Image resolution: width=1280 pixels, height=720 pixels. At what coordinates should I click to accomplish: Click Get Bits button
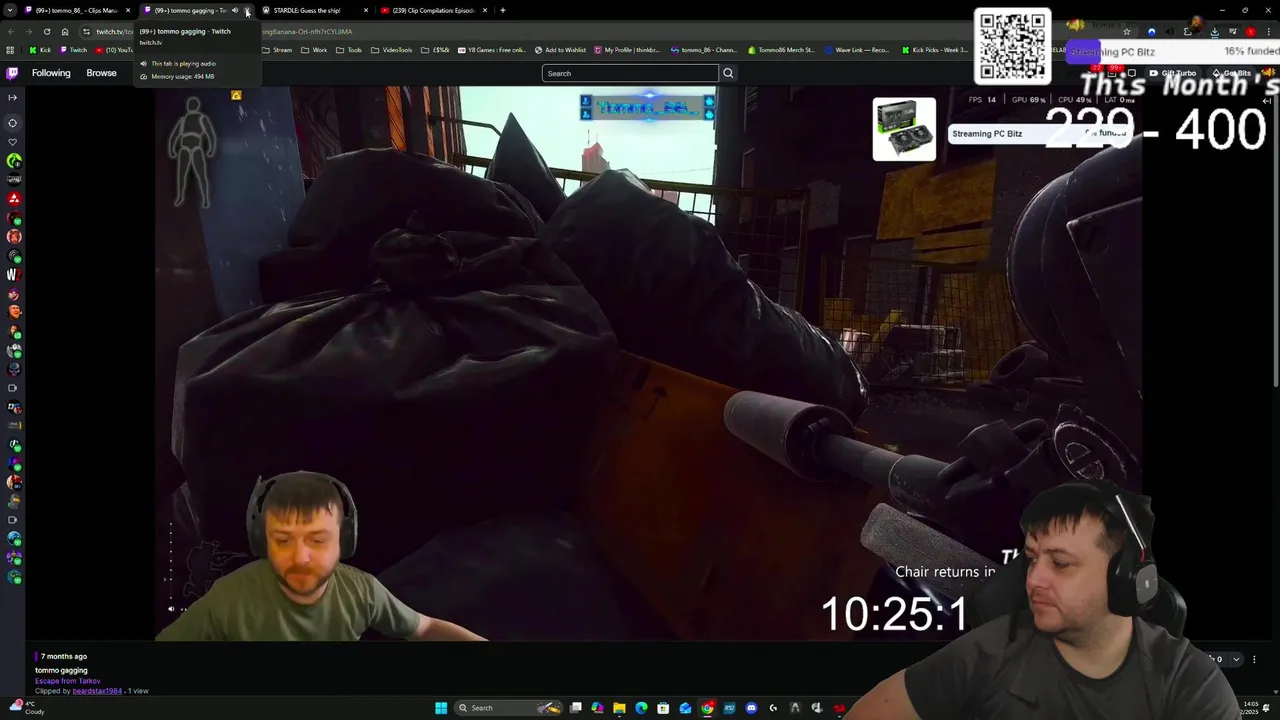tap(1233, 73)
